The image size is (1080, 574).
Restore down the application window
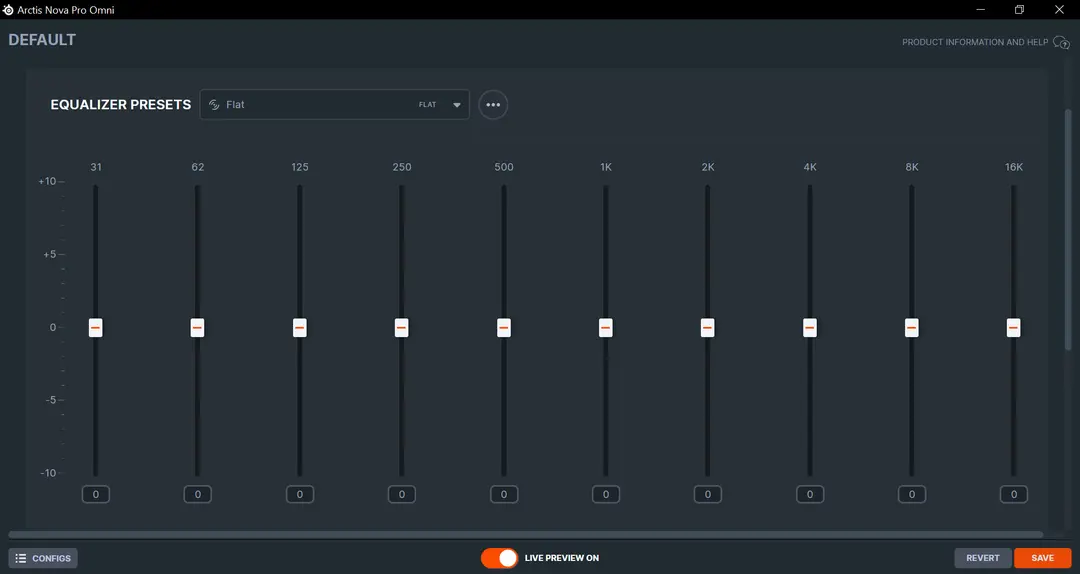coord(1019,10)
